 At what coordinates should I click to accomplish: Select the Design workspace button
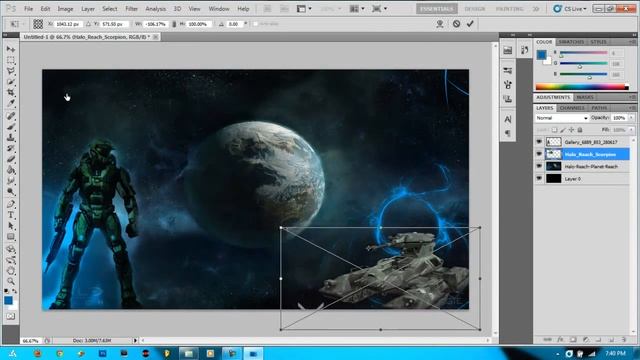[475, 9]
